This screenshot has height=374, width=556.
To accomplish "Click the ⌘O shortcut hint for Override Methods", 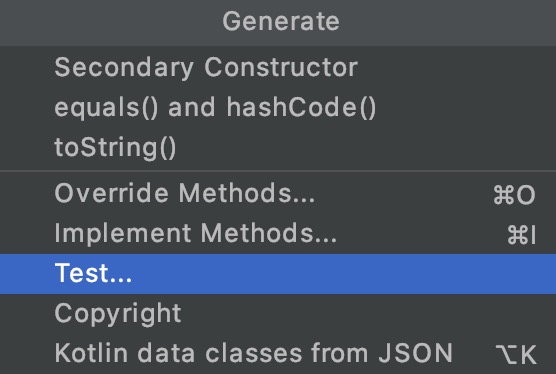I will 514,195.
